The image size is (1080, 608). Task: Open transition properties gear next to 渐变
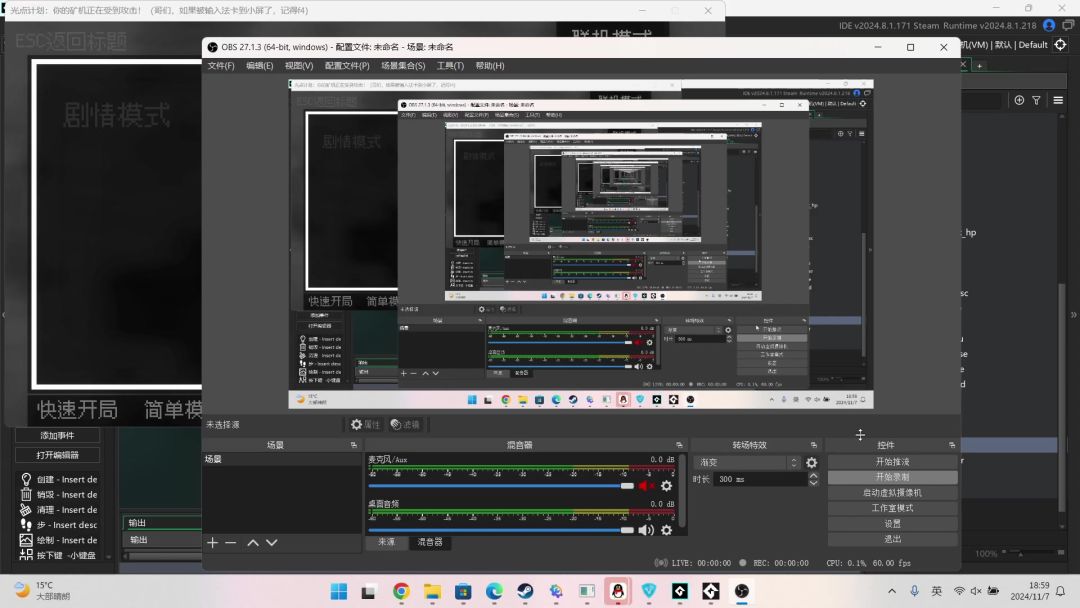click(x=812, y=463)
